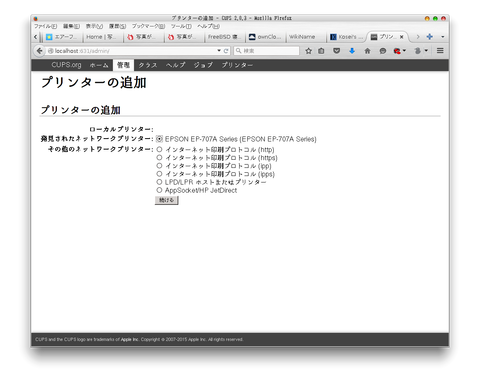480x382 pixels.
Task: Select internet printing protocol (https) option
Action: (x=159, y=157)
